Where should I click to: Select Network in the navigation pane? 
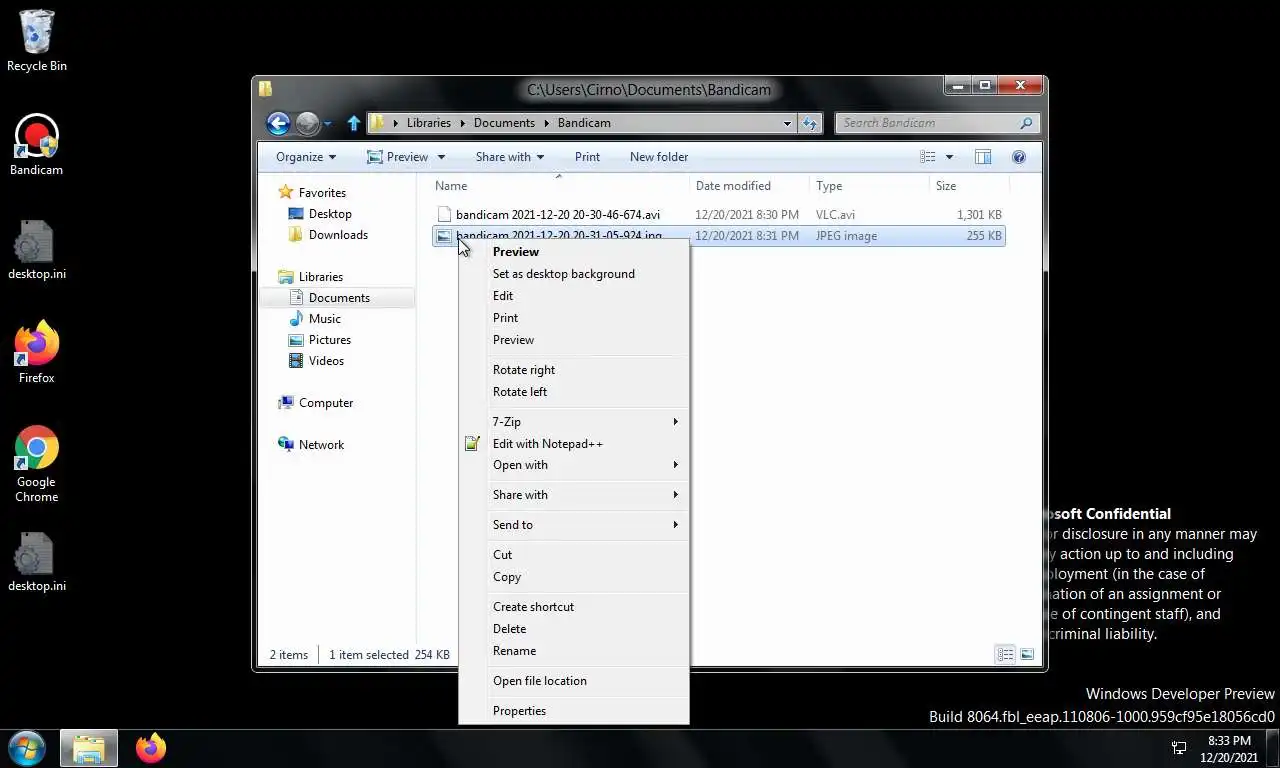pyautogui.click(x=321, y=445)
